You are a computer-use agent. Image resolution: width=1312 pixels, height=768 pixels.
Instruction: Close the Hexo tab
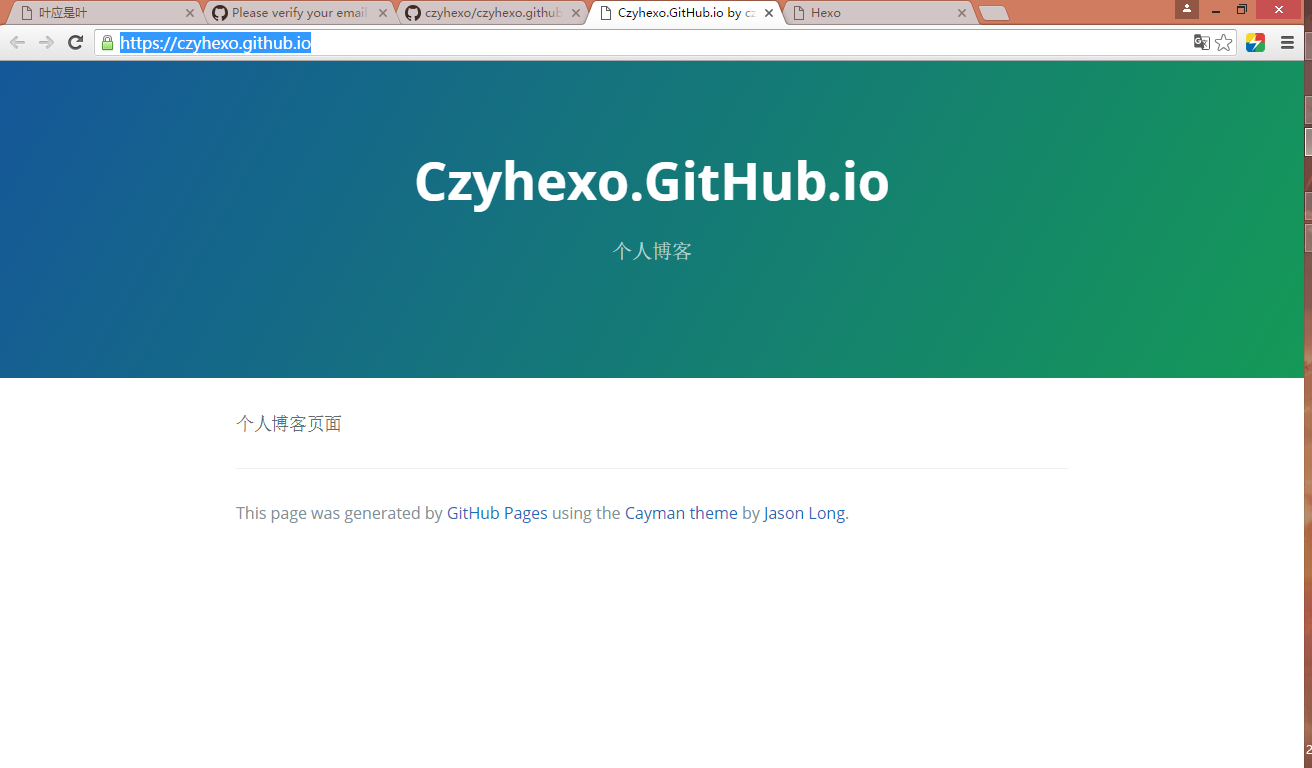[962, 14]
